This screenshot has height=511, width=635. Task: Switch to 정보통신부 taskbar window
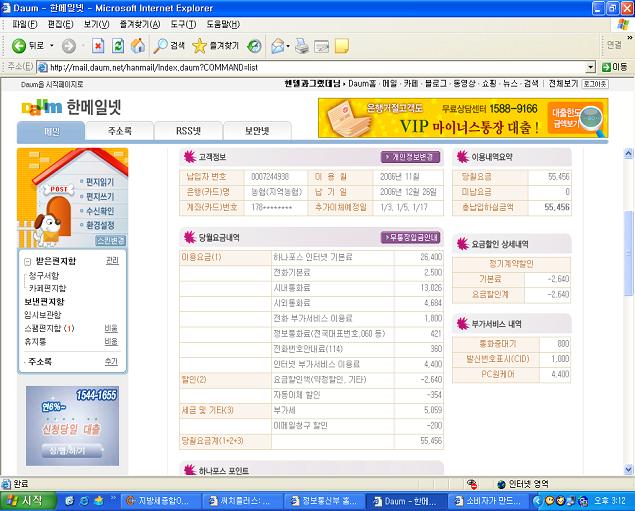coord(325,501)
